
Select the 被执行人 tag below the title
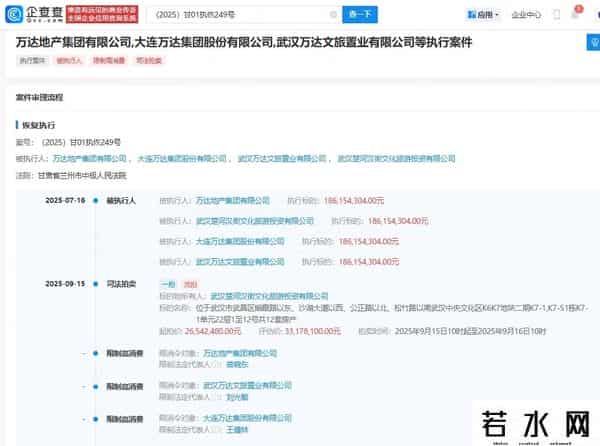point(67,61)
